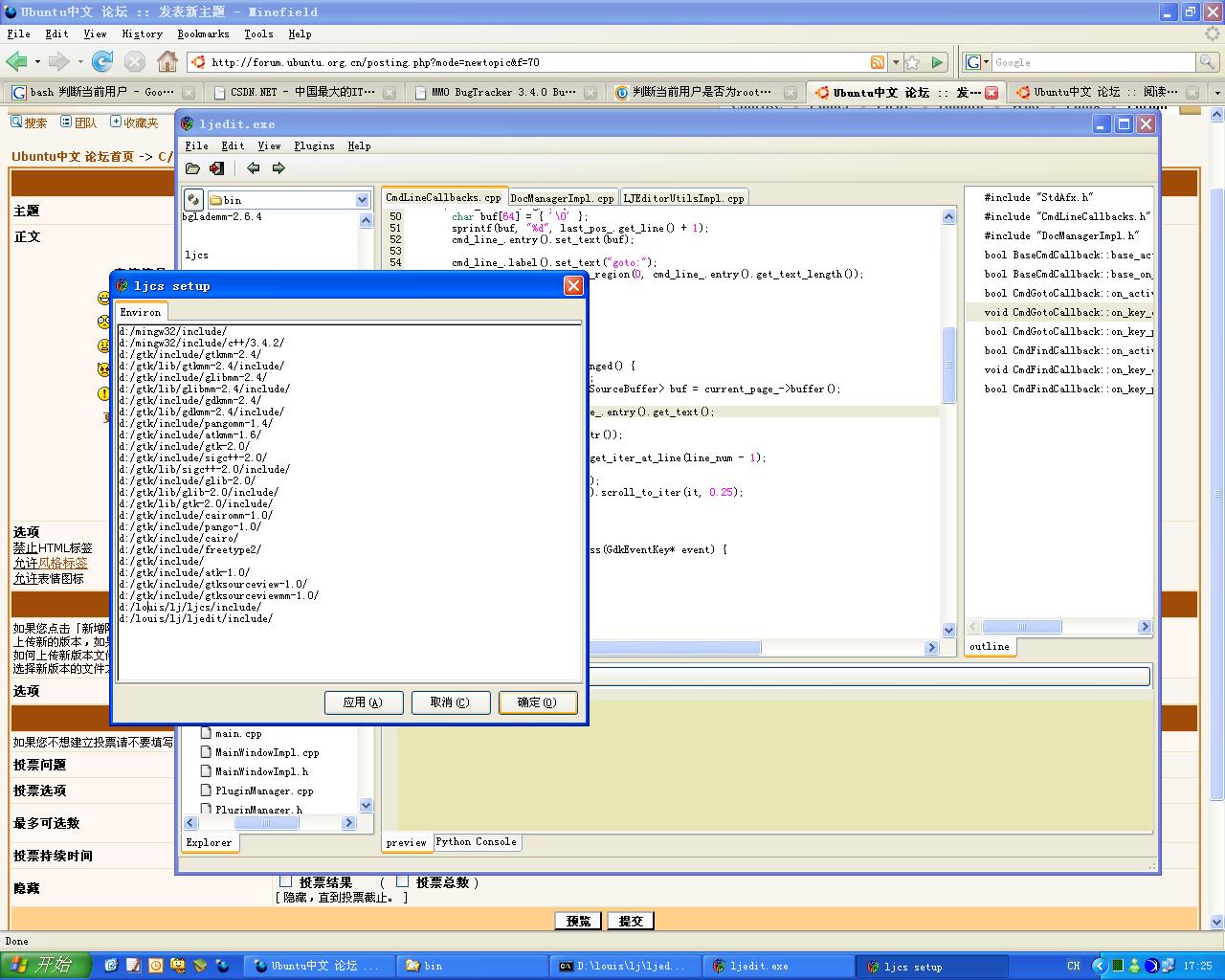Click the green forward arrow in ljedit toolbar
1225x980 pixels.
click(x=278, y=168)
